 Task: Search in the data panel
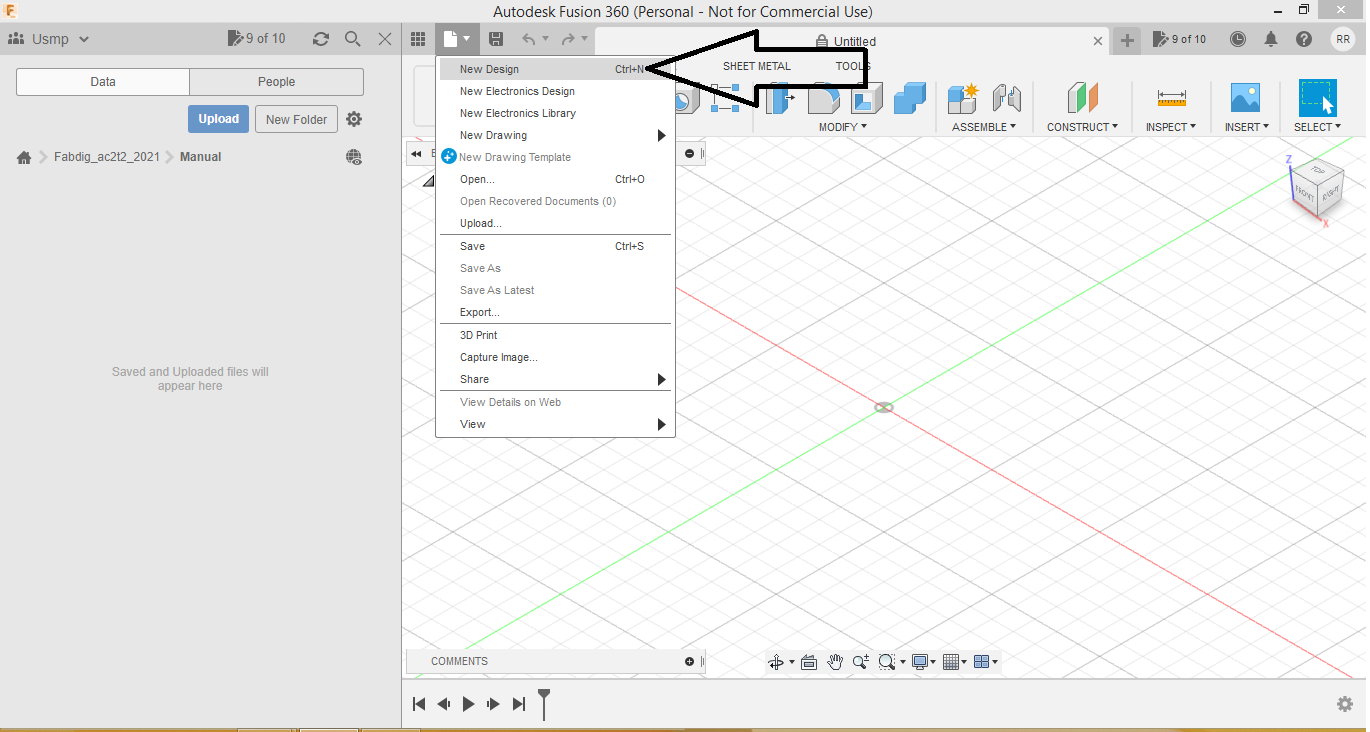[x=353, y=39]
